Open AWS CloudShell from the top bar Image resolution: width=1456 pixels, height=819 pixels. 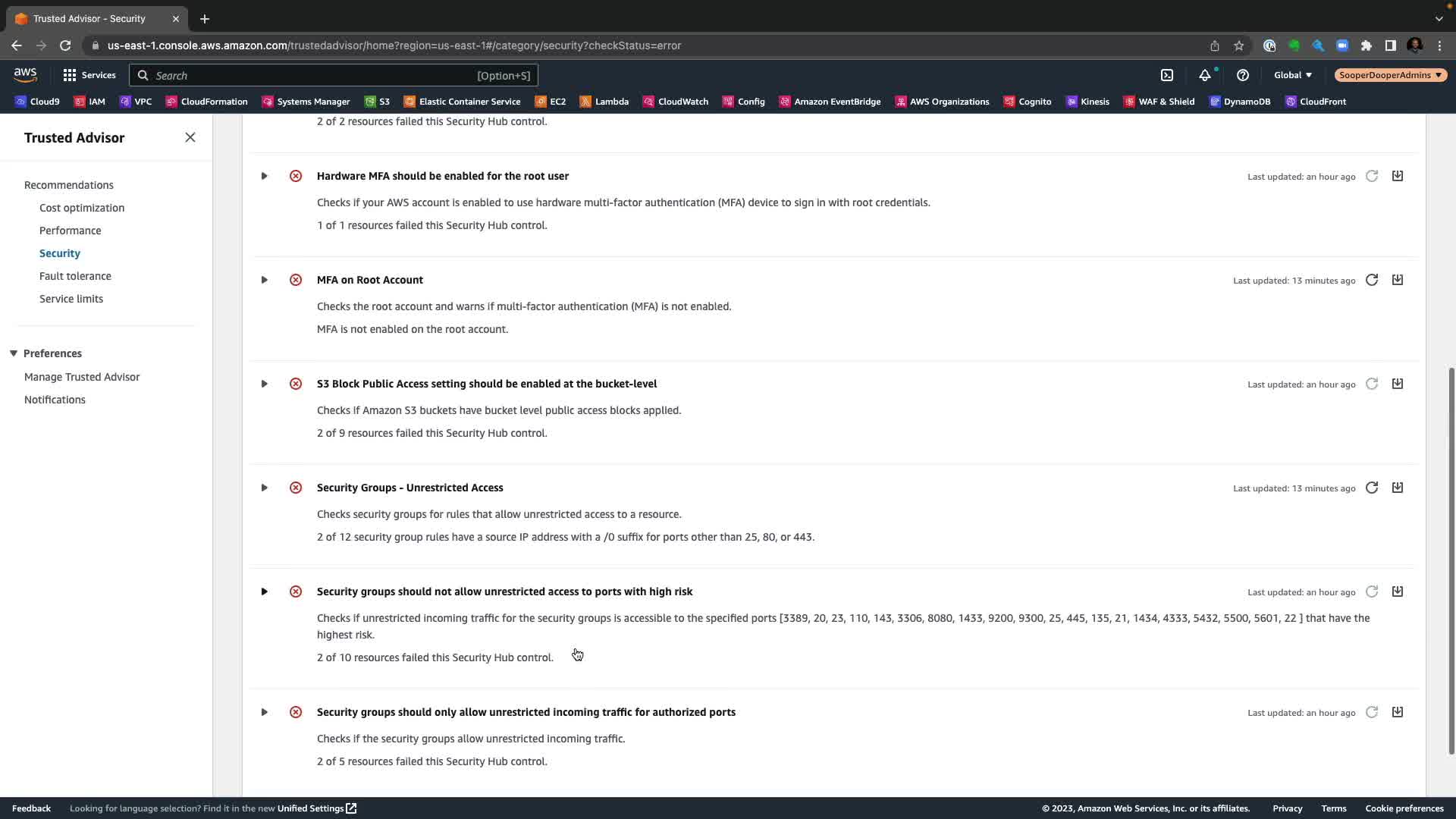pos(1167,75)
